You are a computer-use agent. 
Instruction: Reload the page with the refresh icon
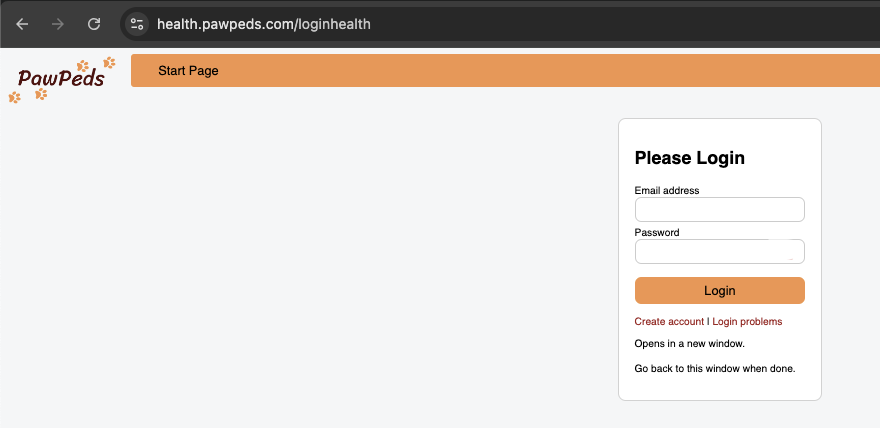94,24
